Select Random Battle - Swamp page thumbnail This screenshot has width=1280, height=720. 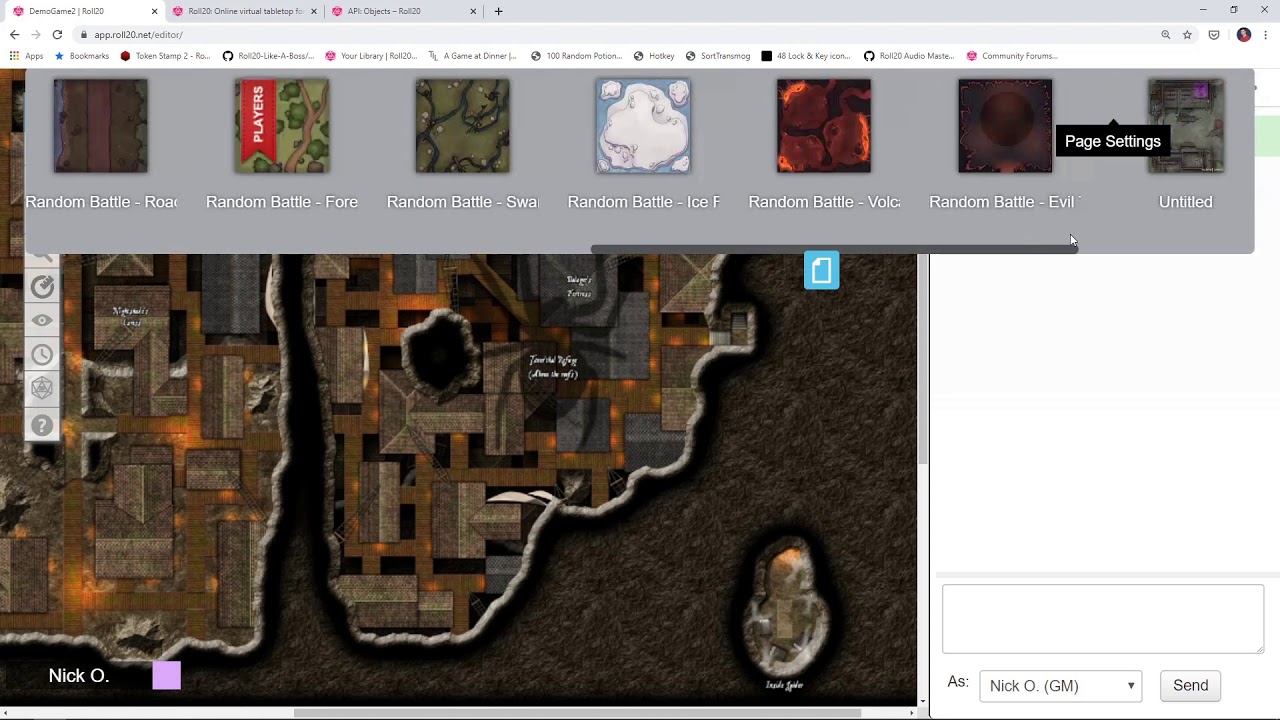coord(463,126)
